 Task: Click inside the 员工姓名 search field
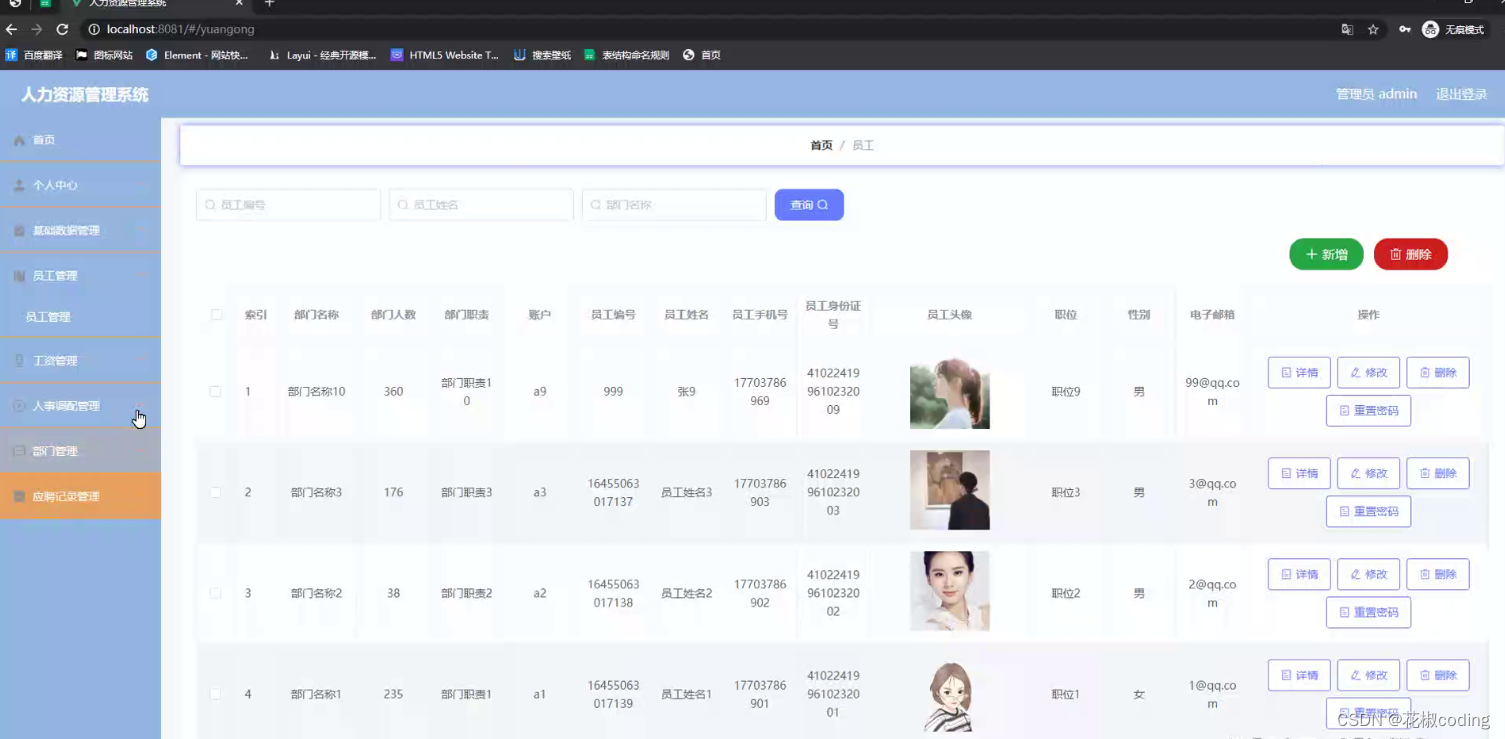(x=480, y=204)
